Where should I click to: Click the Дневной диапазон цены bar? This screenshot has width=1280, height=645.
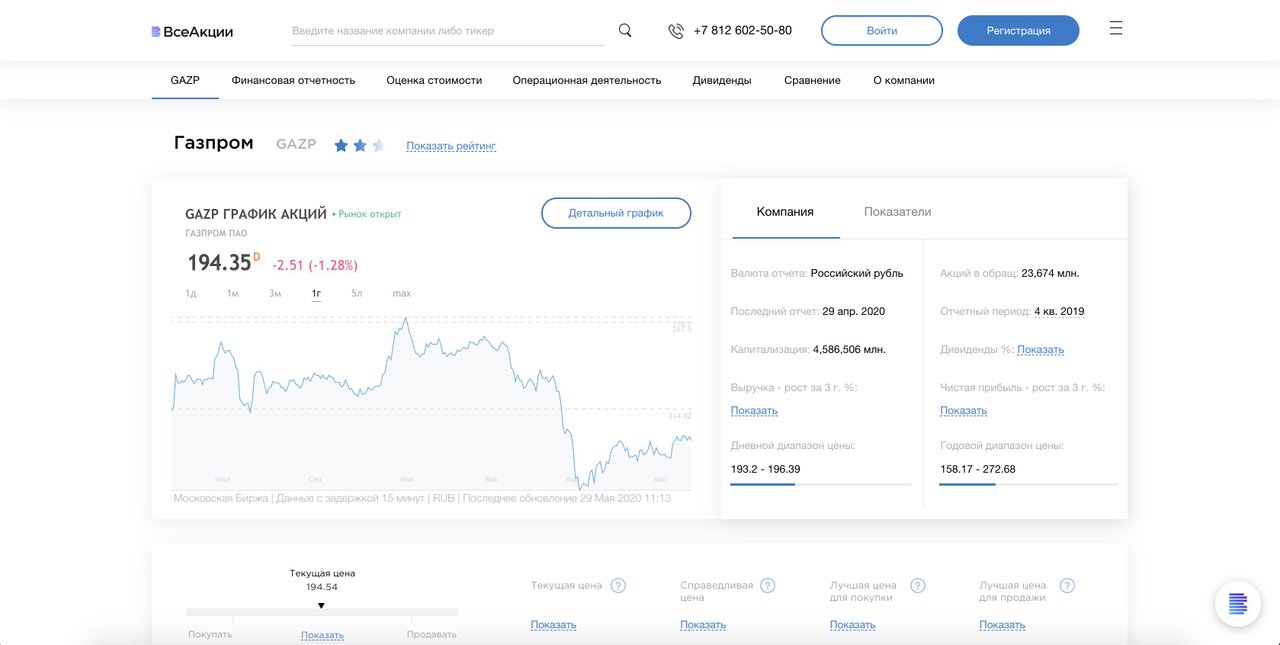tap(821, 484)
